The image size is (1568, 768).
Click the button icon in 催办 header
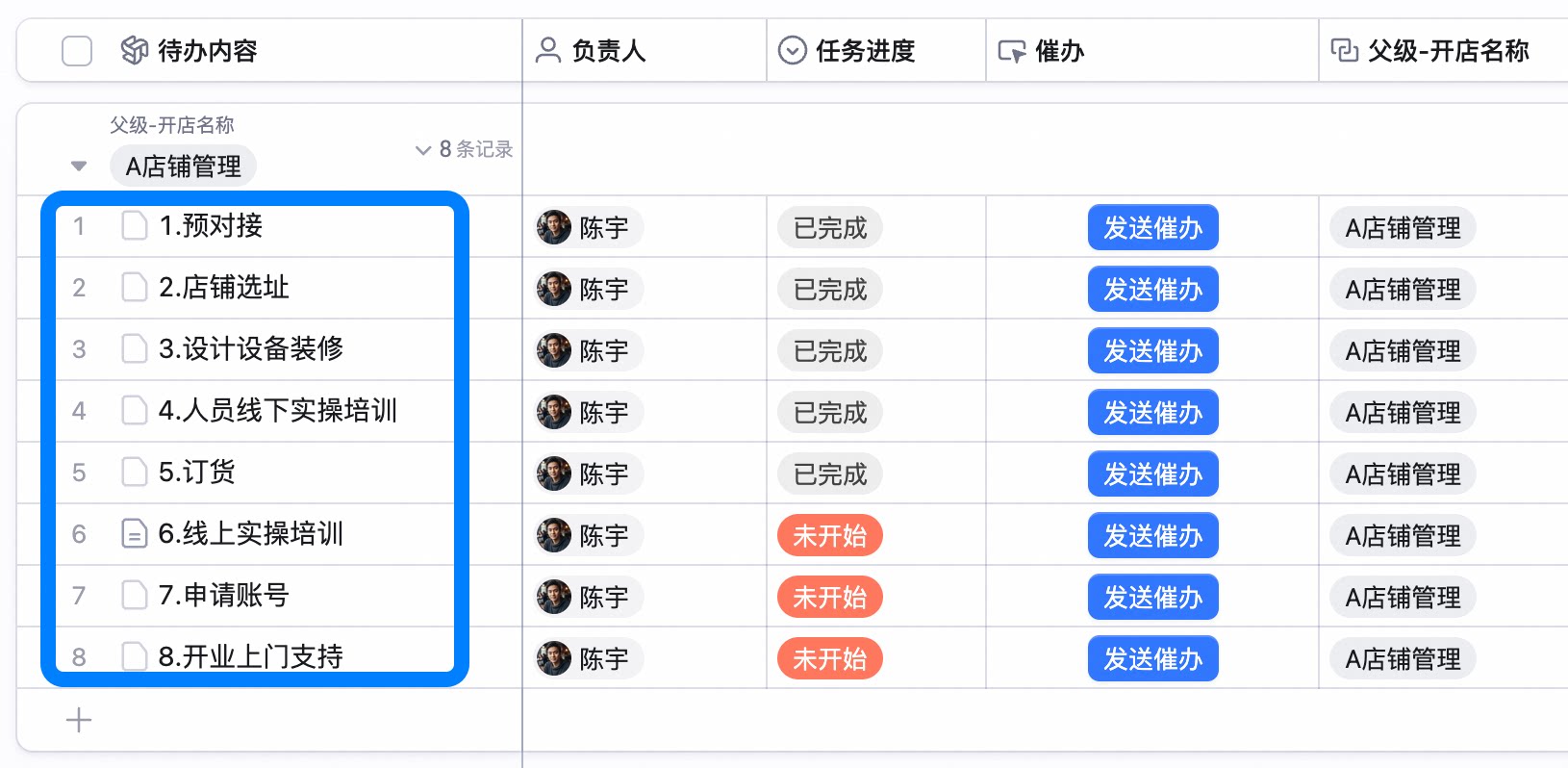point(1012,51)
